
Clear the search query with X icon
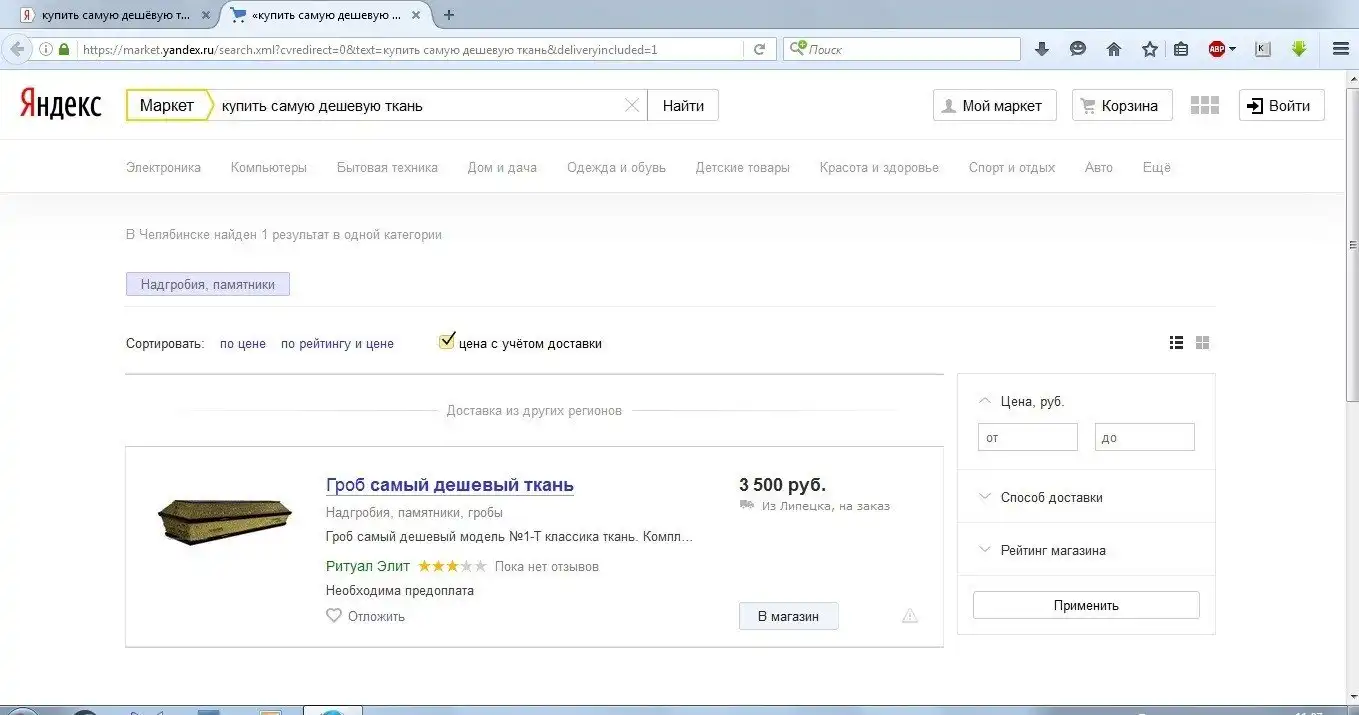[x=632, y=106]
